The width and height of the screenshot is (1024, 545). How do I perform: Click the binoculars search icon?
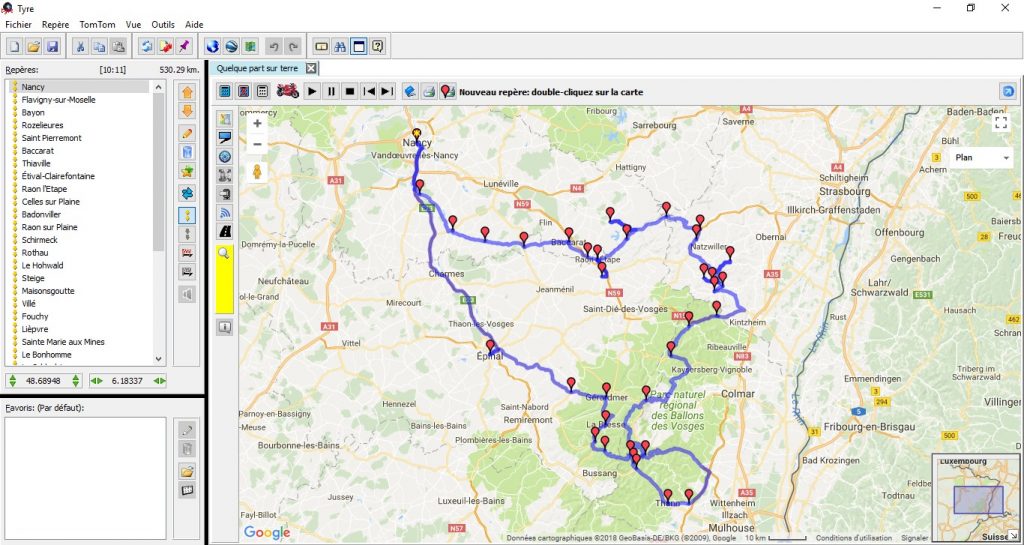[340, 46]
